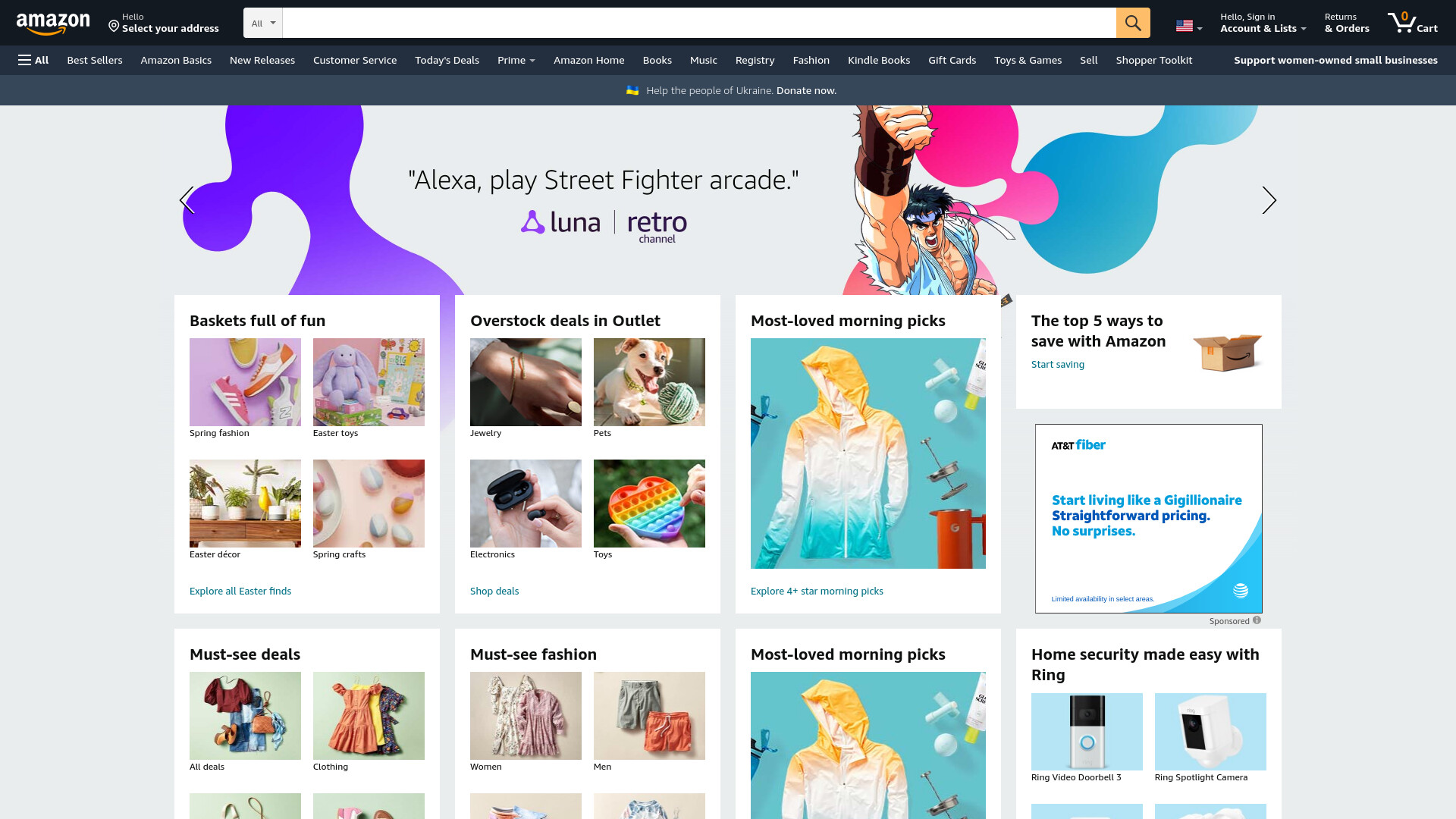Click the orange search magnifier button

pyautogui.click(x=1133, y=23)
